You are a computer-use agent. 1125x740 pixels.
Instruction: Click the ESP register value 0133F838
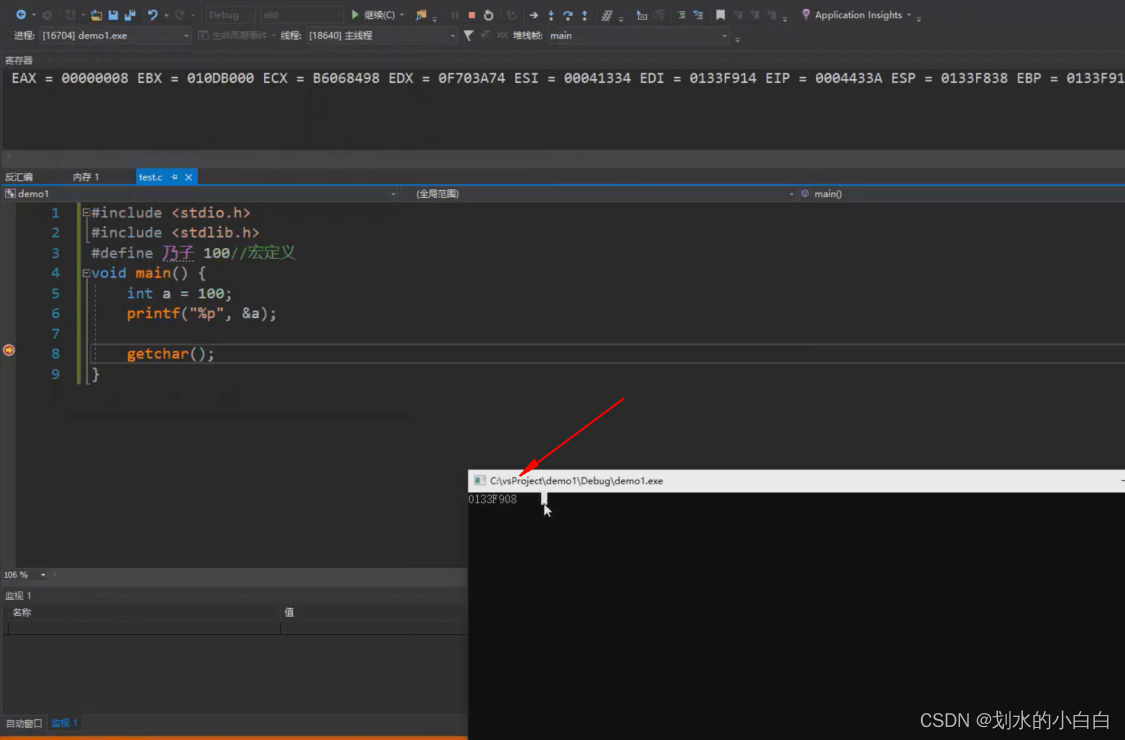[x=974, y=78]
